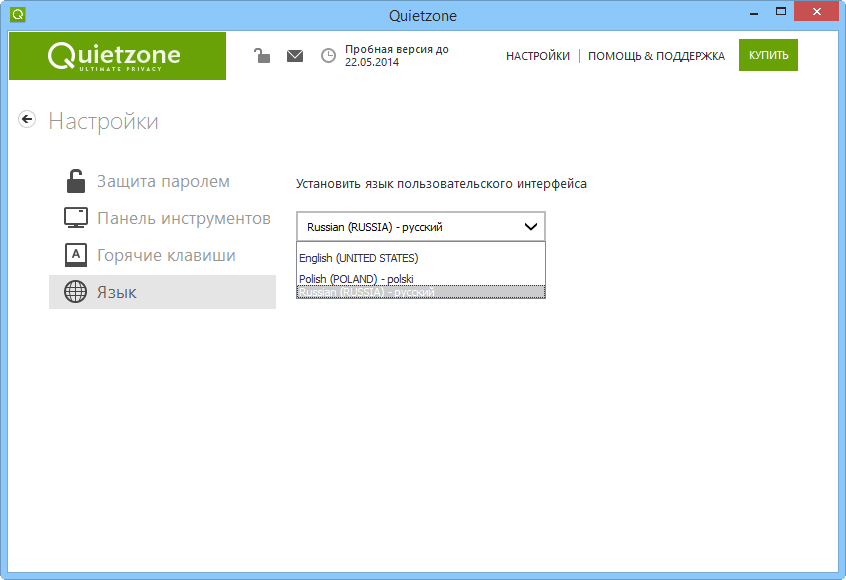Go back with the arrow next to Настройки
Viewport: 846px width, 580px height.
(x=27, y=119)
